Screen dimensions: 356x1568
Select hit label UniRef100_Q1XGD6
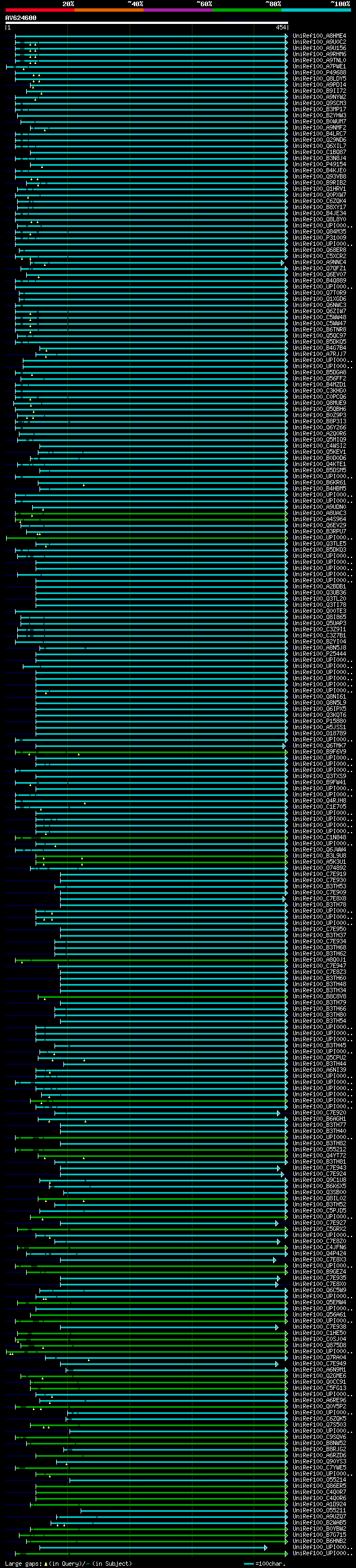point(319,299)
